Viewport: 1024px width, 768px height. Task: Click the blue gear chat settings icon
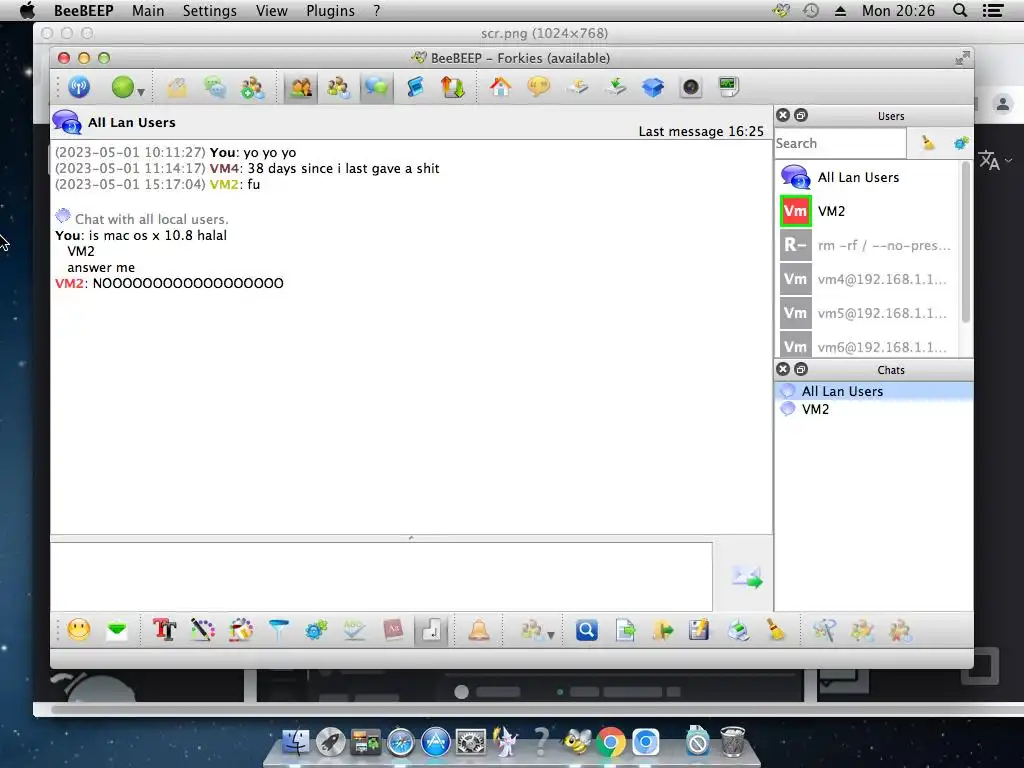coord(316,630)
